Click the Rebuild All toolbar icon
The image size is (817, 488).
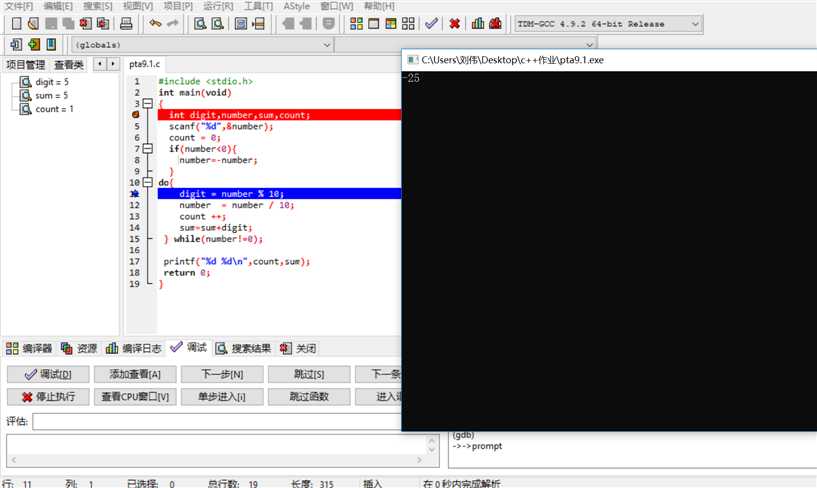click(408, 23)
